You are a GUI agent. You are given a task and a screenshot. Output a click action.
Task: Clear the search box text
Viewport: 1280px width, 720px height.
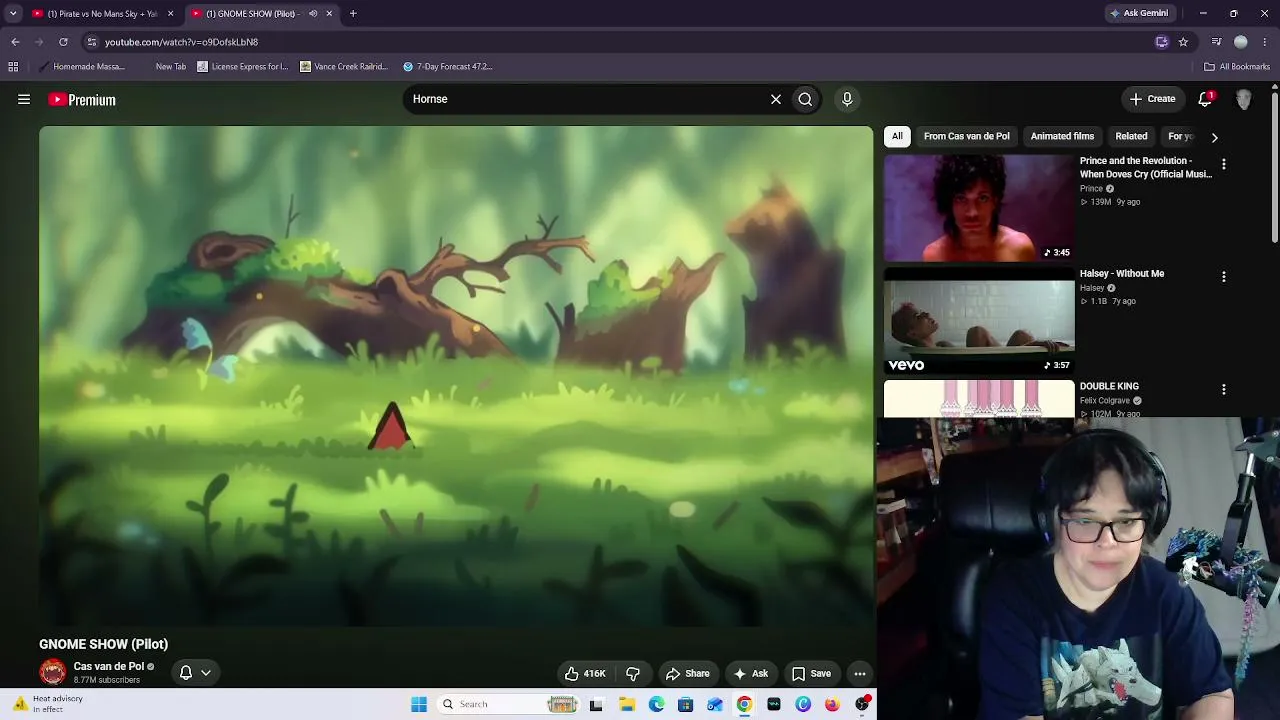point(775,99)
